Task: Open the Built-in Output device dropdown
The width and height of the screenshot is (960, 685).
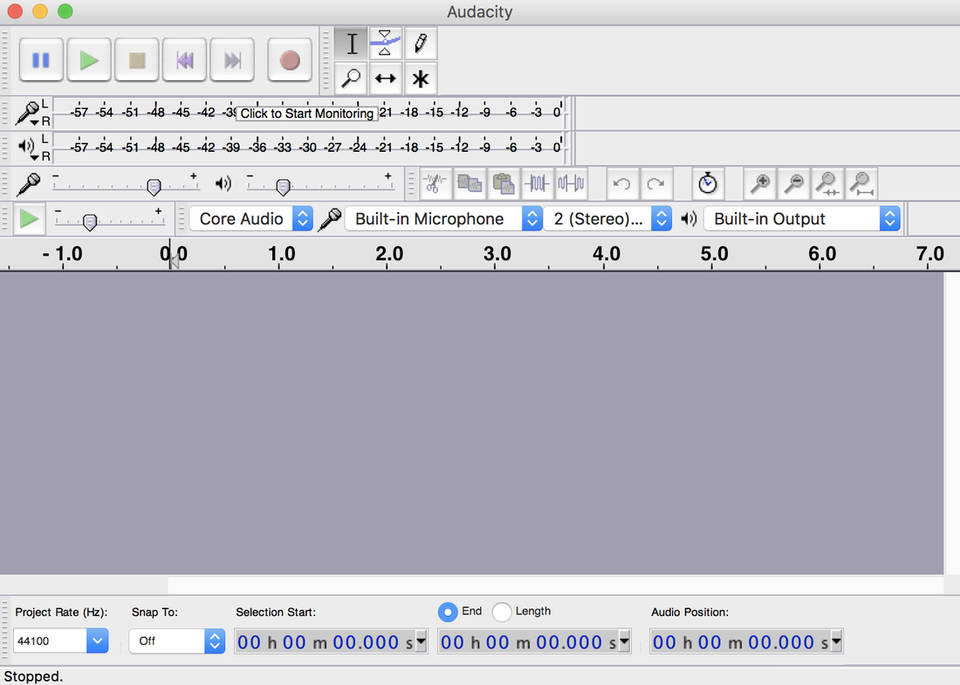Action: point(802,219)
